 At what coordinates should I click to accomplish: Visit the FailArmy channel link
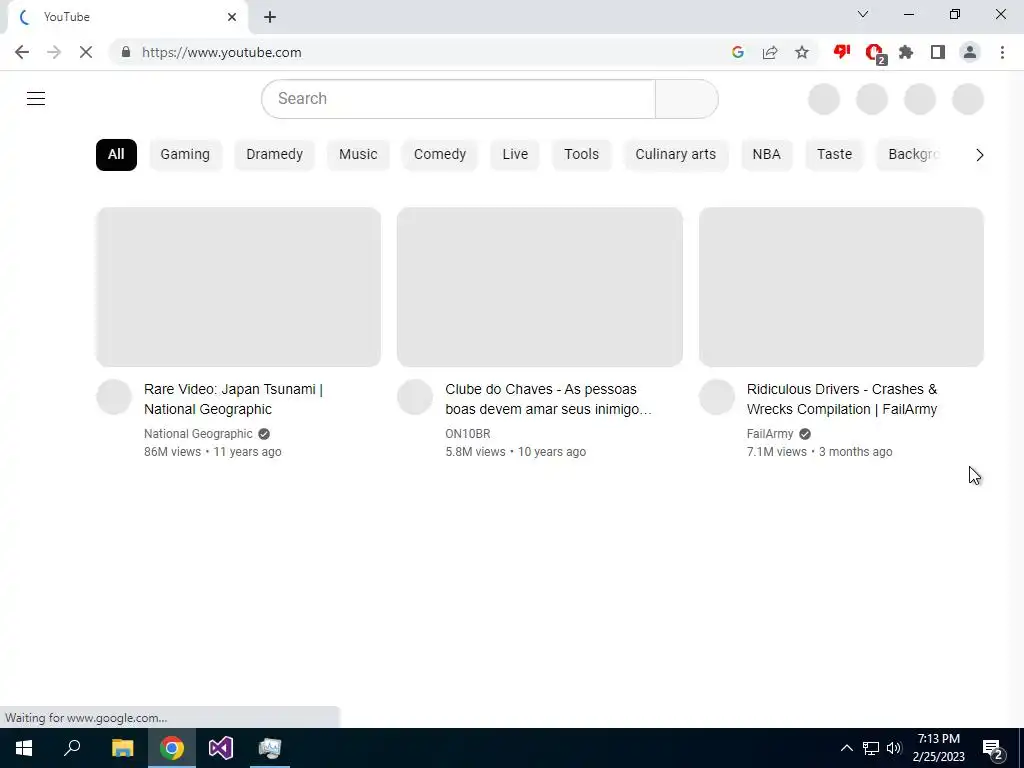click(x=770, y=434)
